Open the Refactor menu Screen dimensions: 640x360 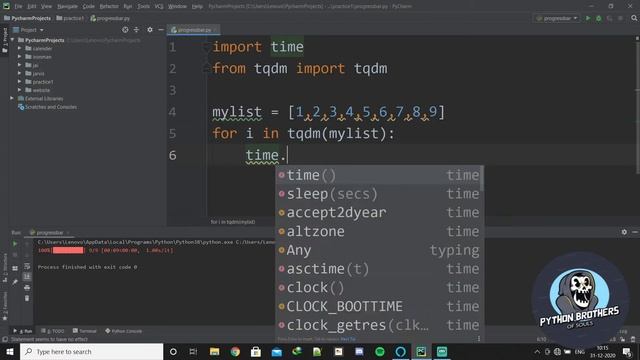click(109, 6)
